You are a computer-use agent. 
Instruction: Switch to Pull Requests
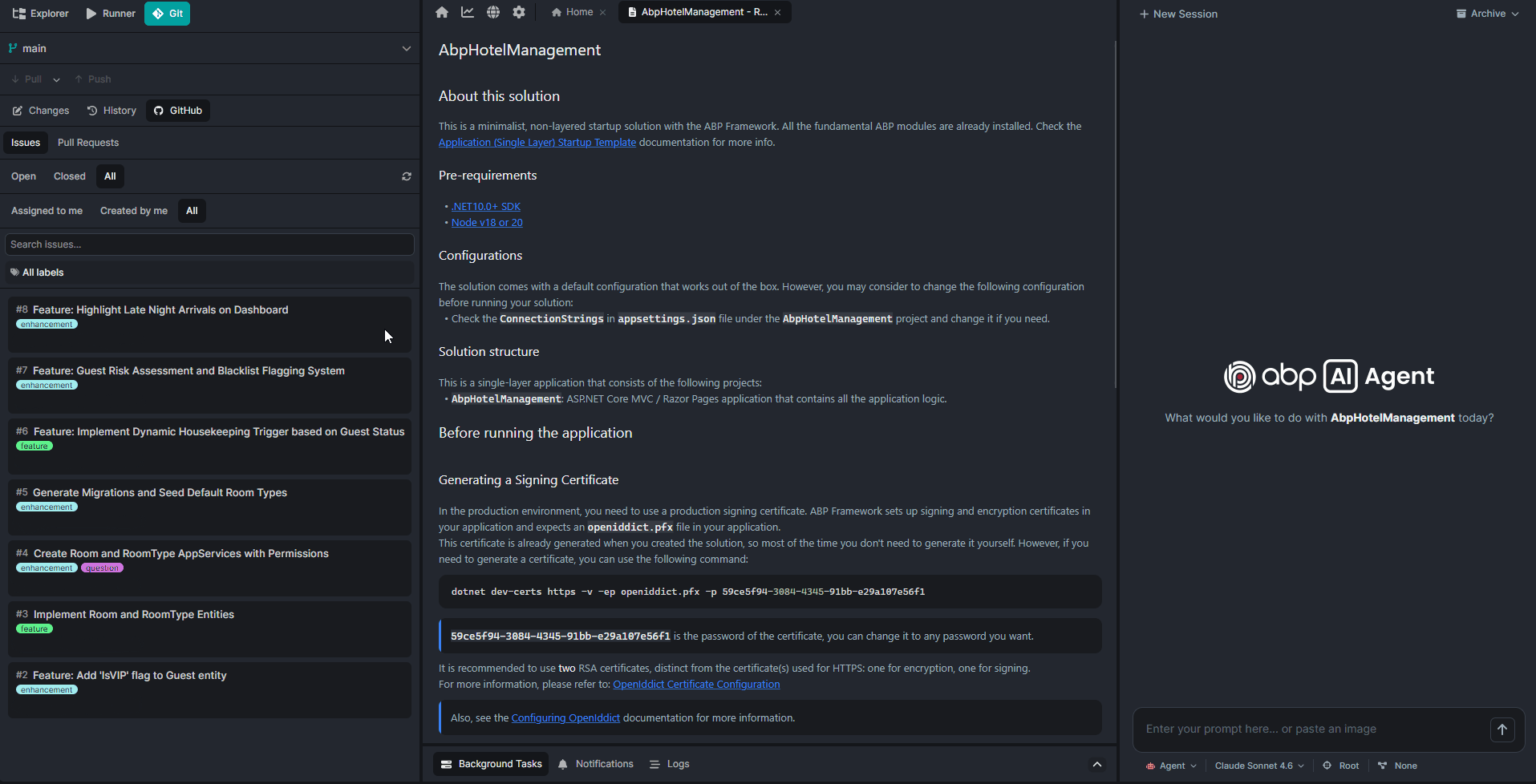tap(88, 143)
